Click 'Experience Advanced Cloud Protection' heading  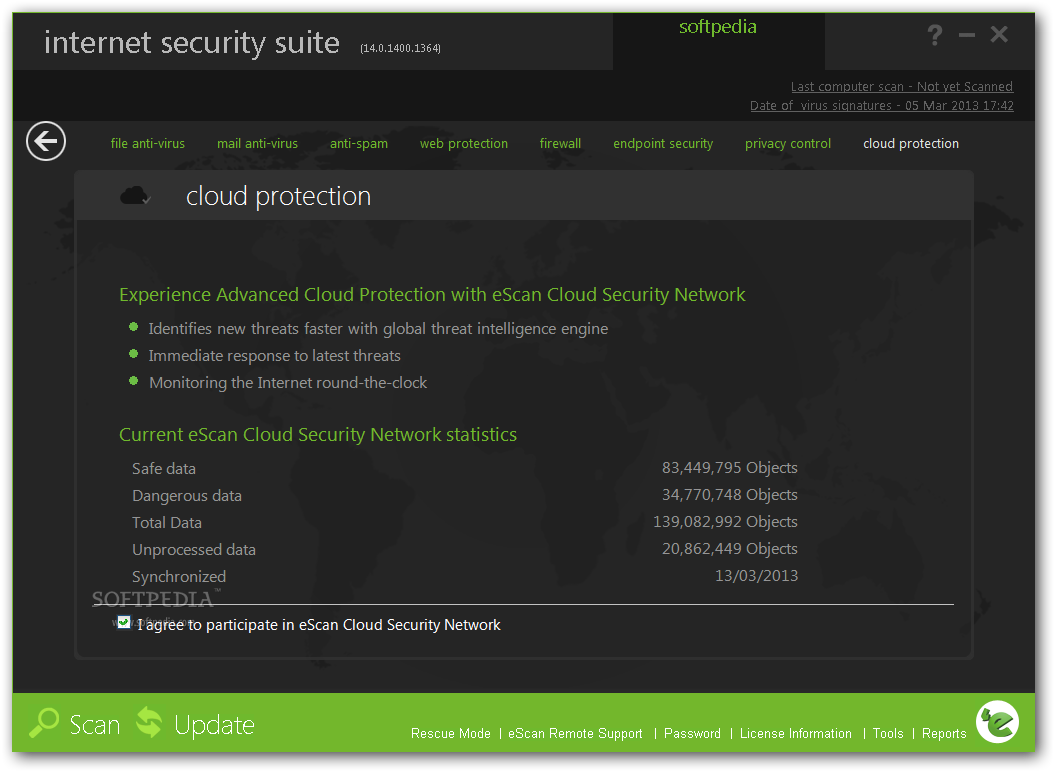pyautogui.click(x=432, y=295)
